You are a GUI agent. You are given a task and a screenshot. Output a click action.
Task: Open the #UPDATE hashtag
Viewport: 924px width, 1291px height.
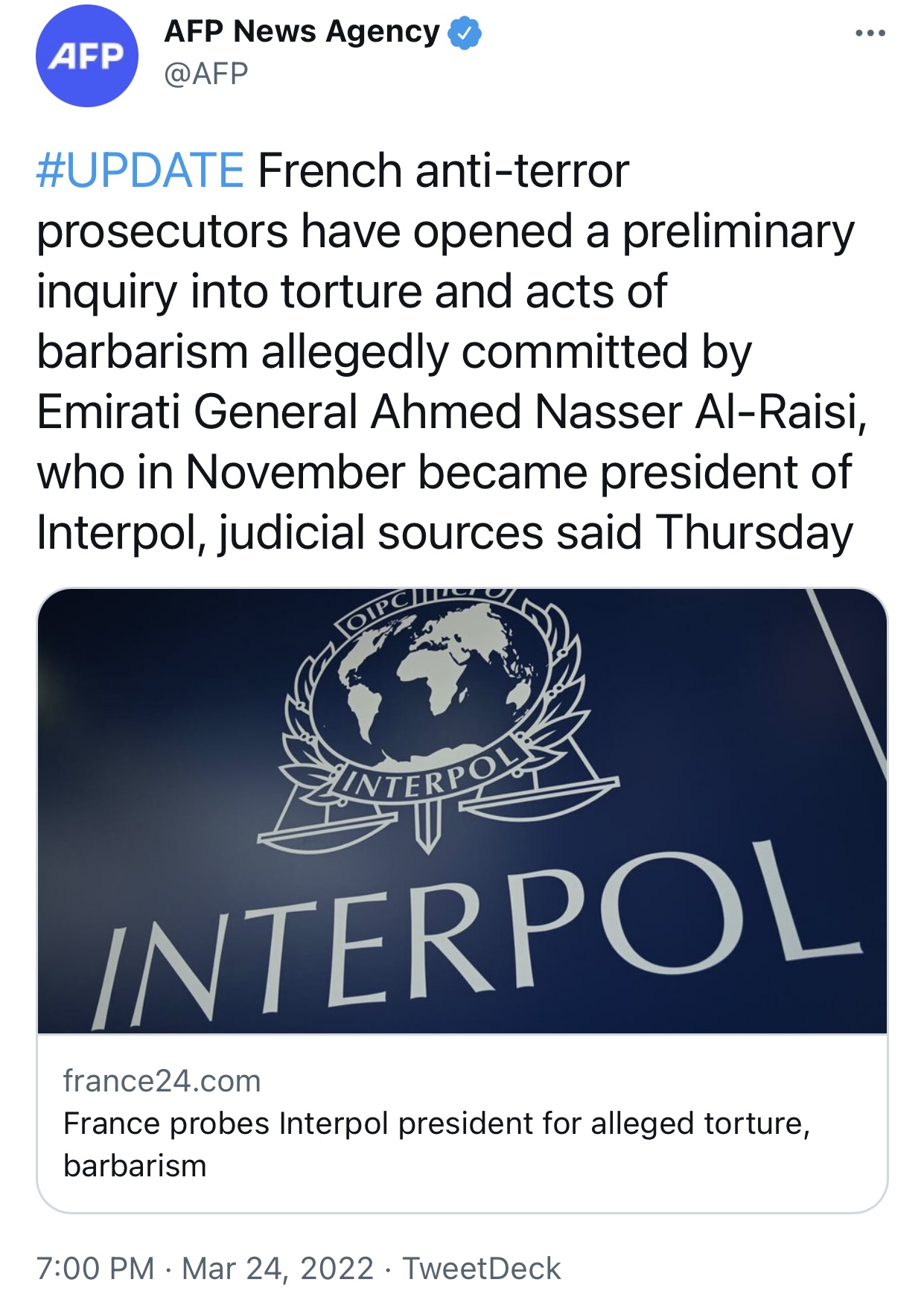[x=140, y=170]
